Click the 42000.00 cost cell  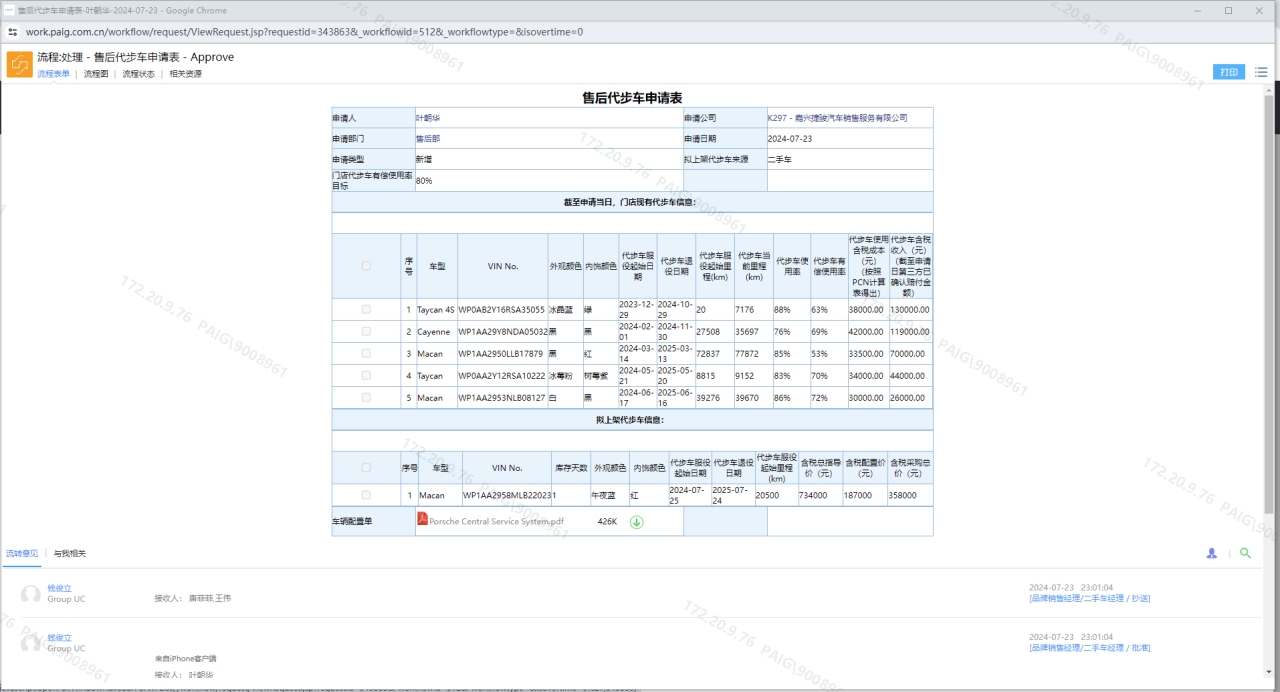point(866,332)
